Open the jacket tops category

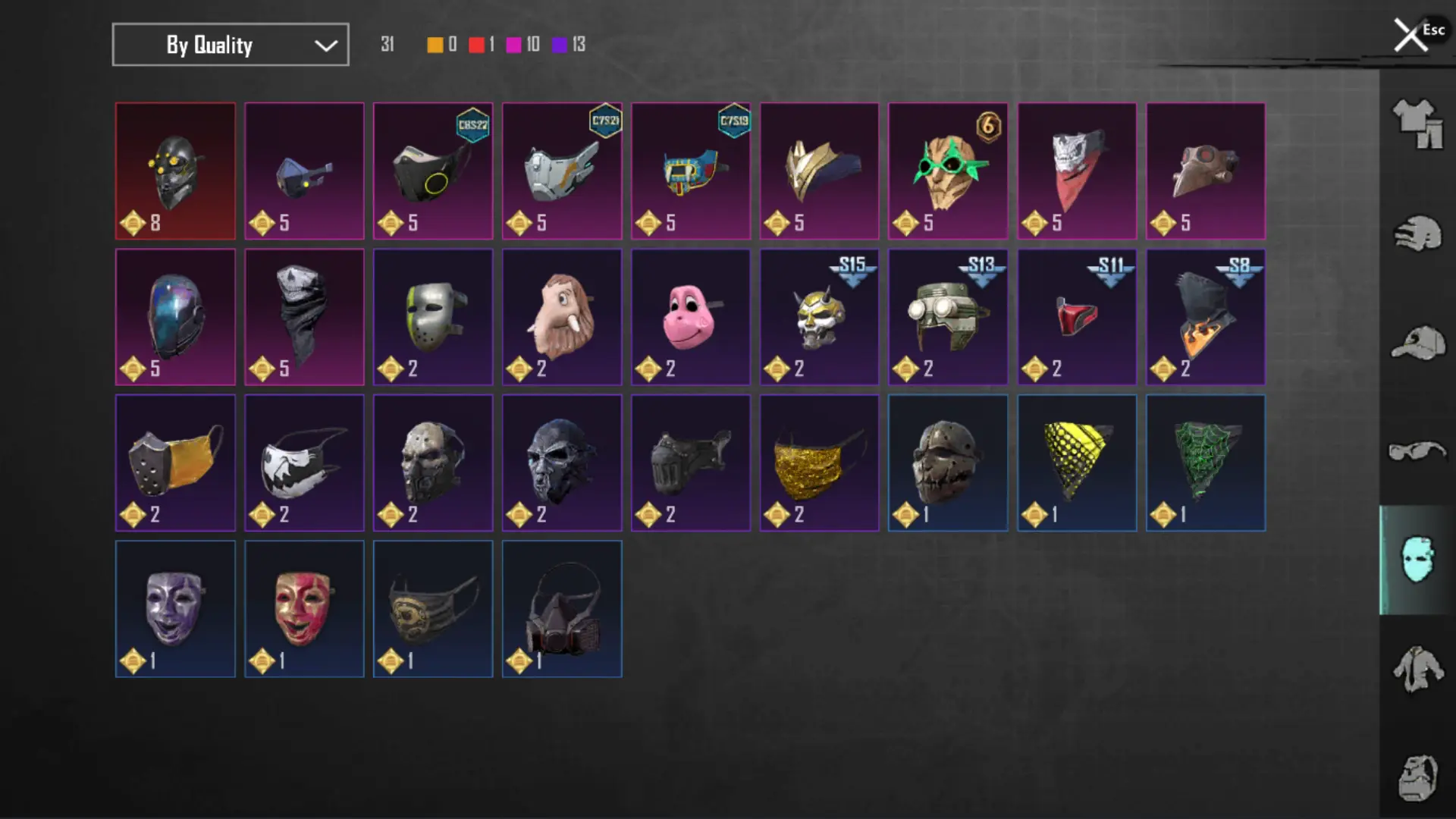(1417, 669)
